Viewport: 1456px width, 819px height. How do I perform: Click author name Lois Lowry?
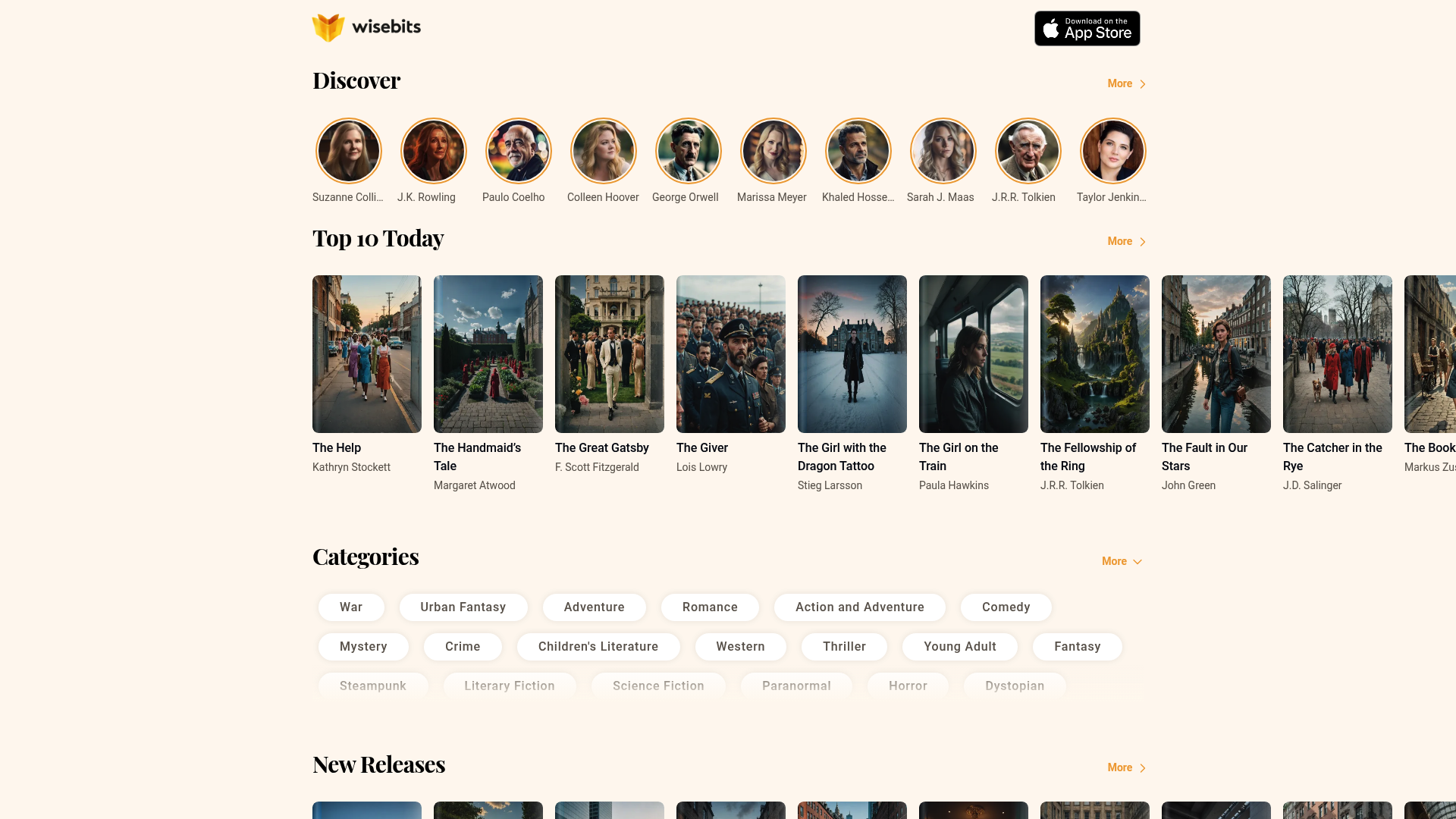(x=701, y=467)
